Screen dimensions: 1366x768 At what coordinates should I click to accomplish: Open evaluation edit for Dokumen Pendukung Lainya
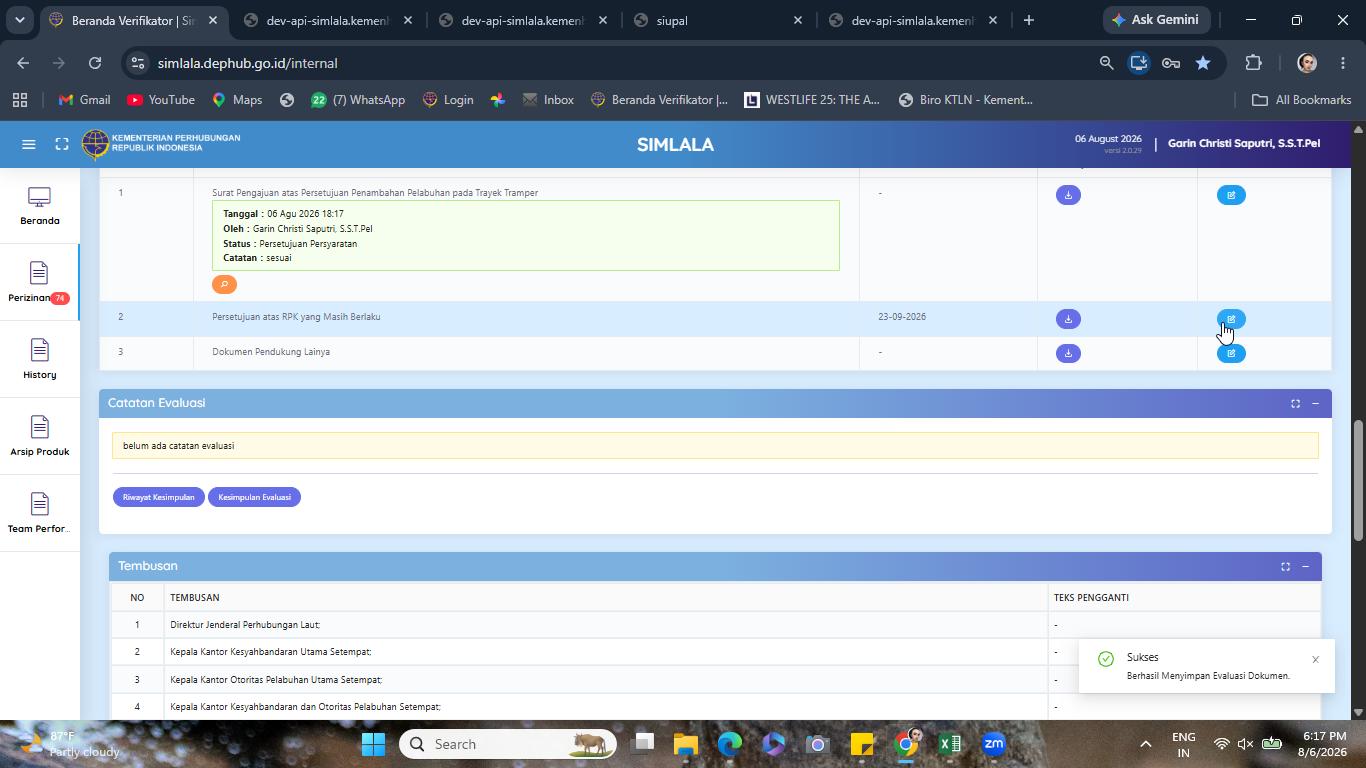(x=1231, y=353)
